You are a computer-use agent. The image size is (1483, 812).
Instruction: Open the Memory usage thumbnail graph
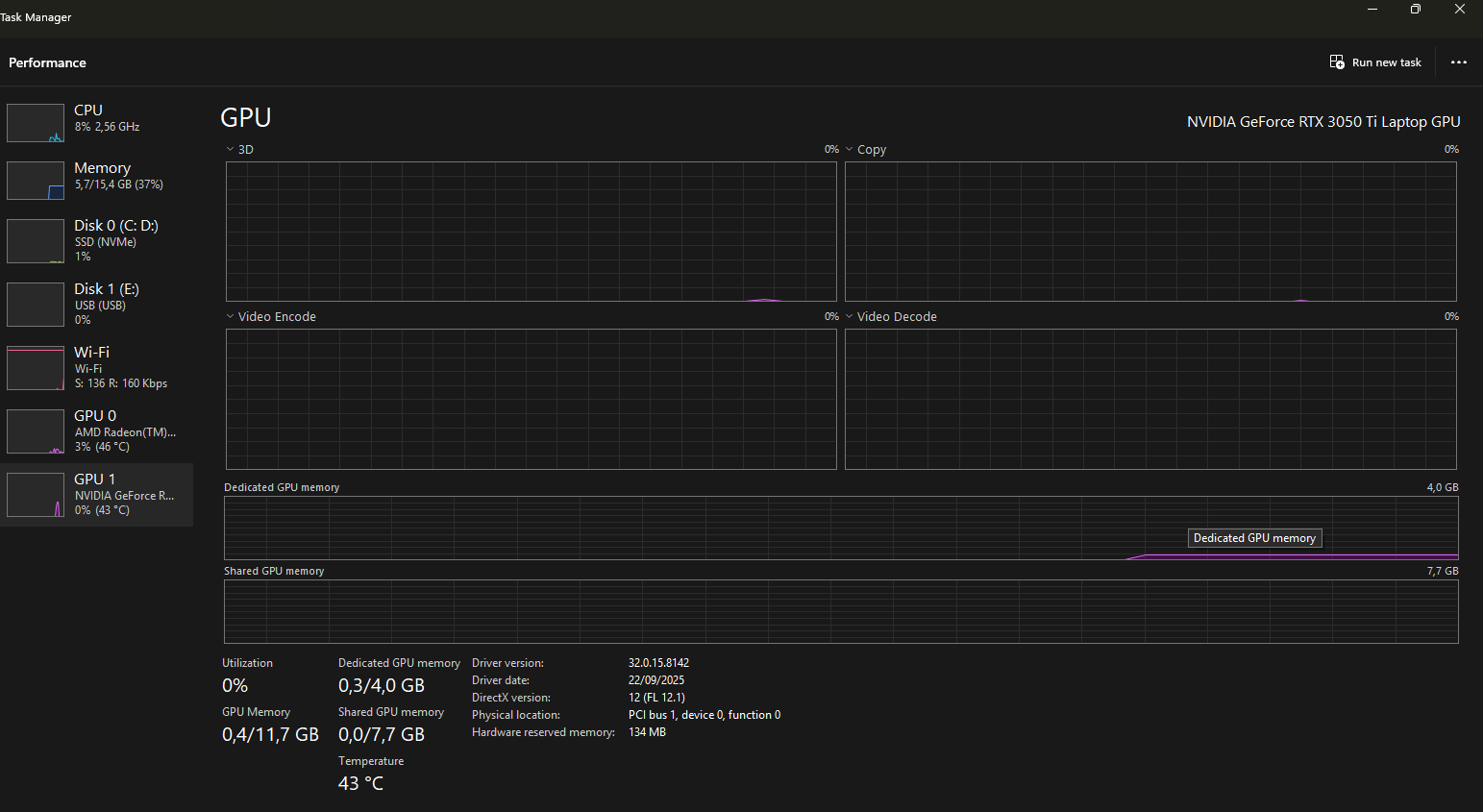(36, 181)
